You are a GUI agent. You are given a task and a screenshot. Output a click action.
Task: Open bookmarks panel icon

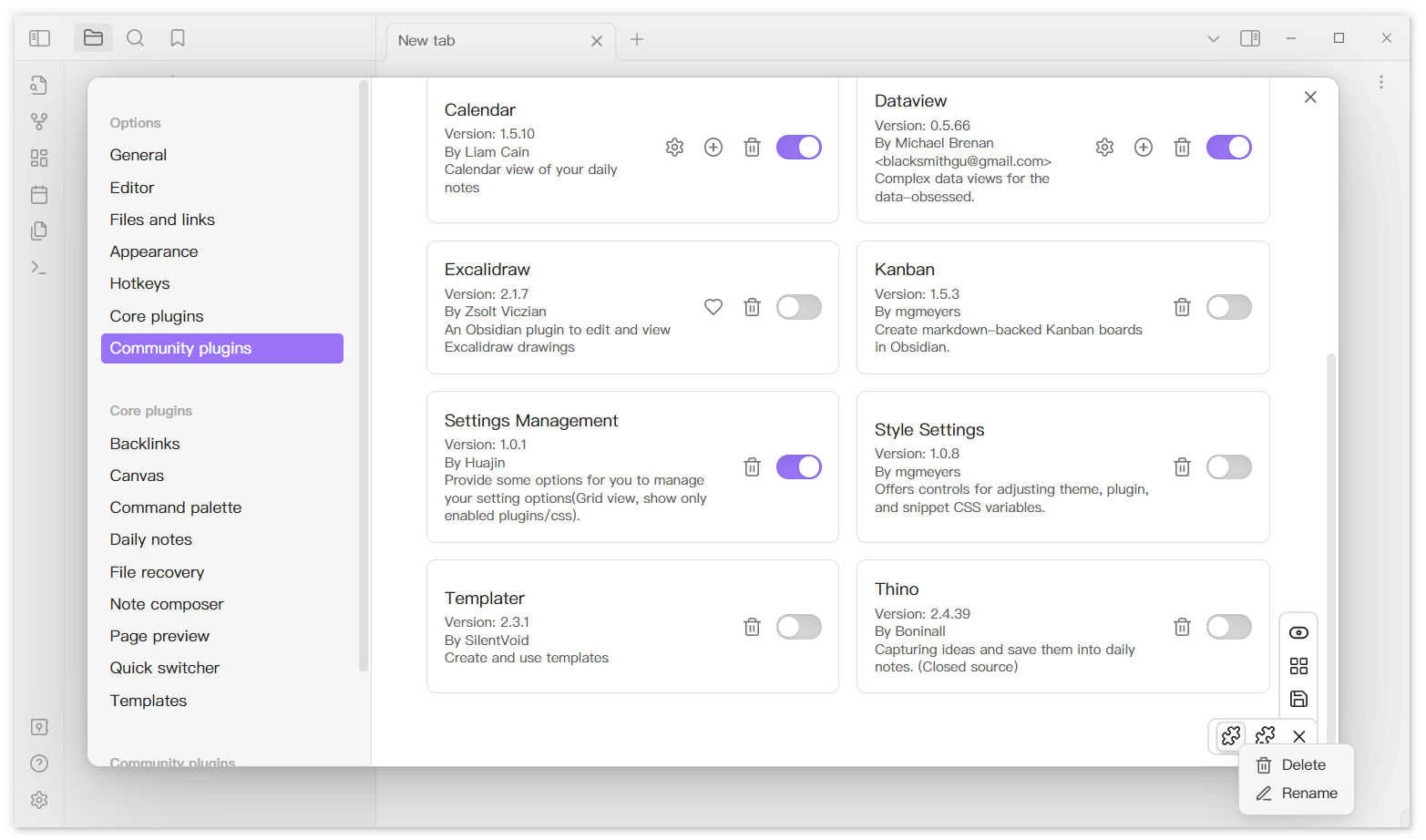click(x=178, y=37)
